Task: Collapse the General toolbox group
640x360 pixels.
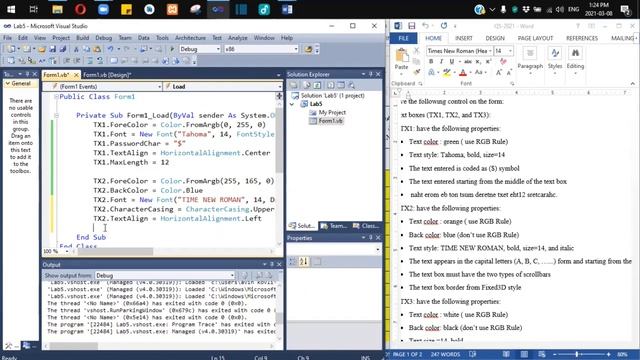Action: point(7,83)
